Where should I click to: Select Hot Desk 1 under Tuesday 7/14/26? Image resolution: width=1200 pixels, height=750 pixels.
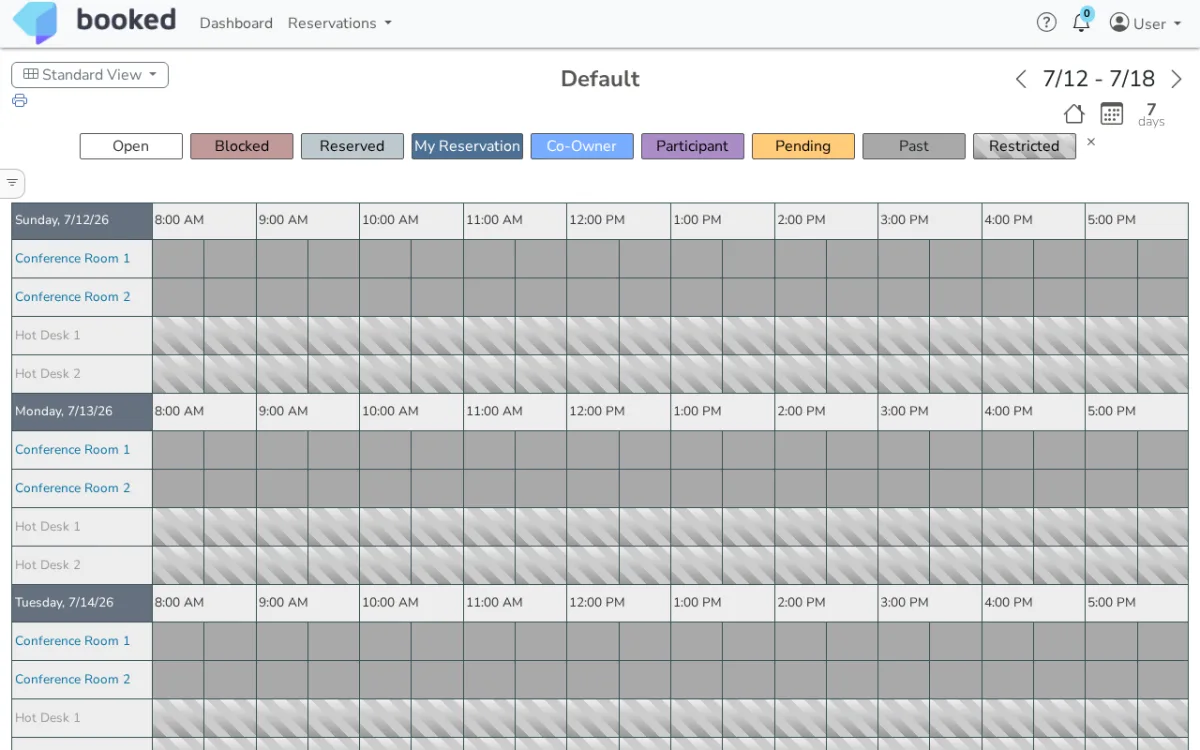(x=48, y=718)
